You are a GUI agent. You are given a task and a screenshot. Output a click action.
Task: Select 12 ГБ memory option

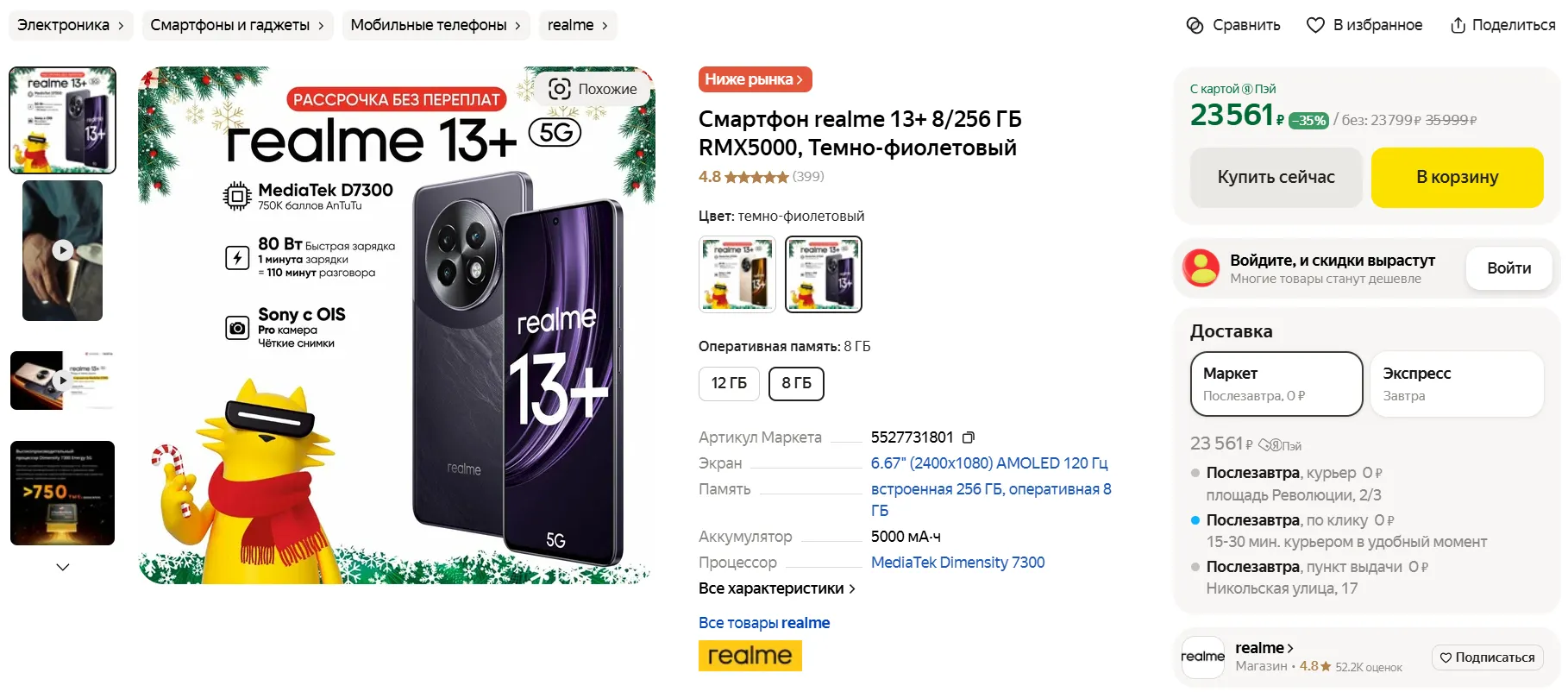pos(729,383)
